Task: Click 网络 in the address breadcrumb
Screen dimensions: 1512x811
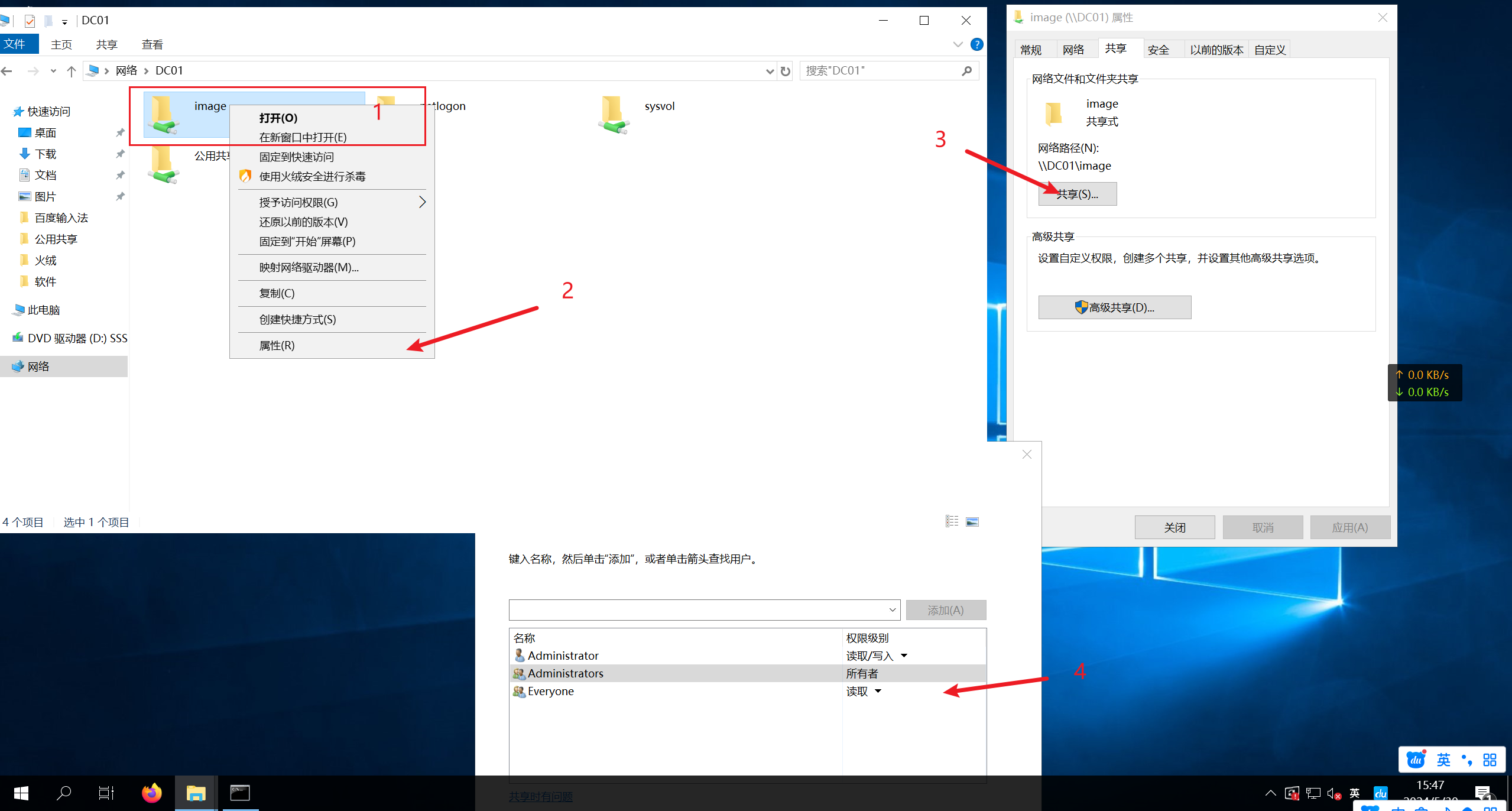Action: point(126,71)
